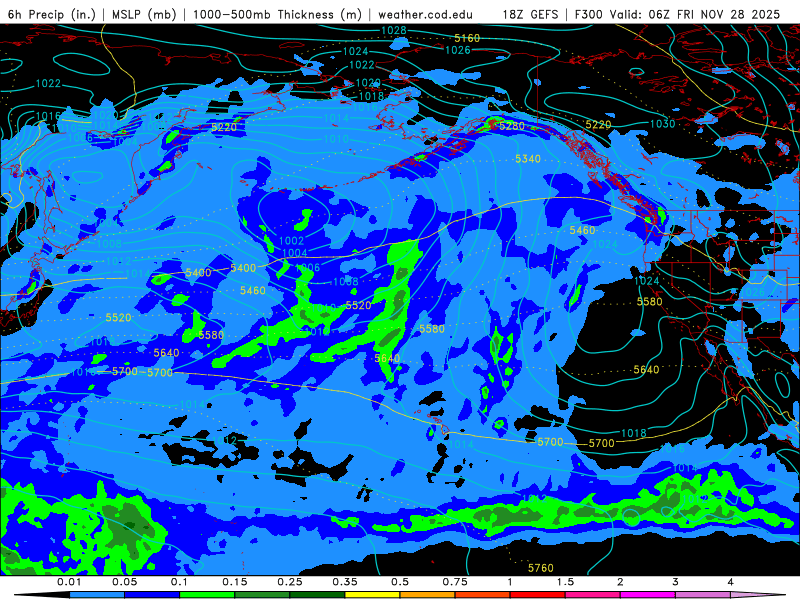The image size is (800, 600).
Task: Click the '5340' thickness contour label
Action: click(x=528, y=159)
